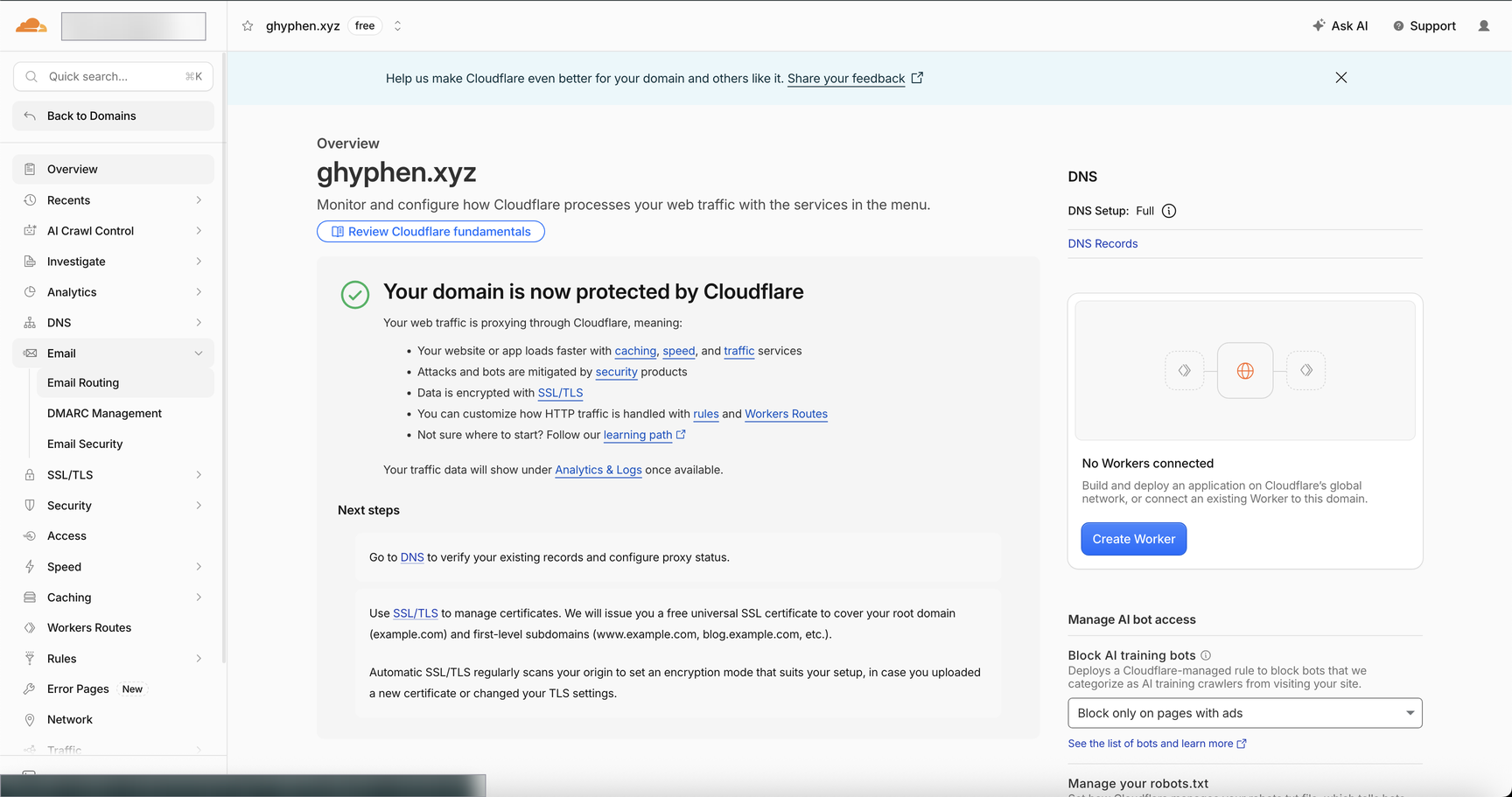This screenshot has height=797, width=1512.
Task: Expand the AI Crawl Control chevron
Action: click(199, 231)
